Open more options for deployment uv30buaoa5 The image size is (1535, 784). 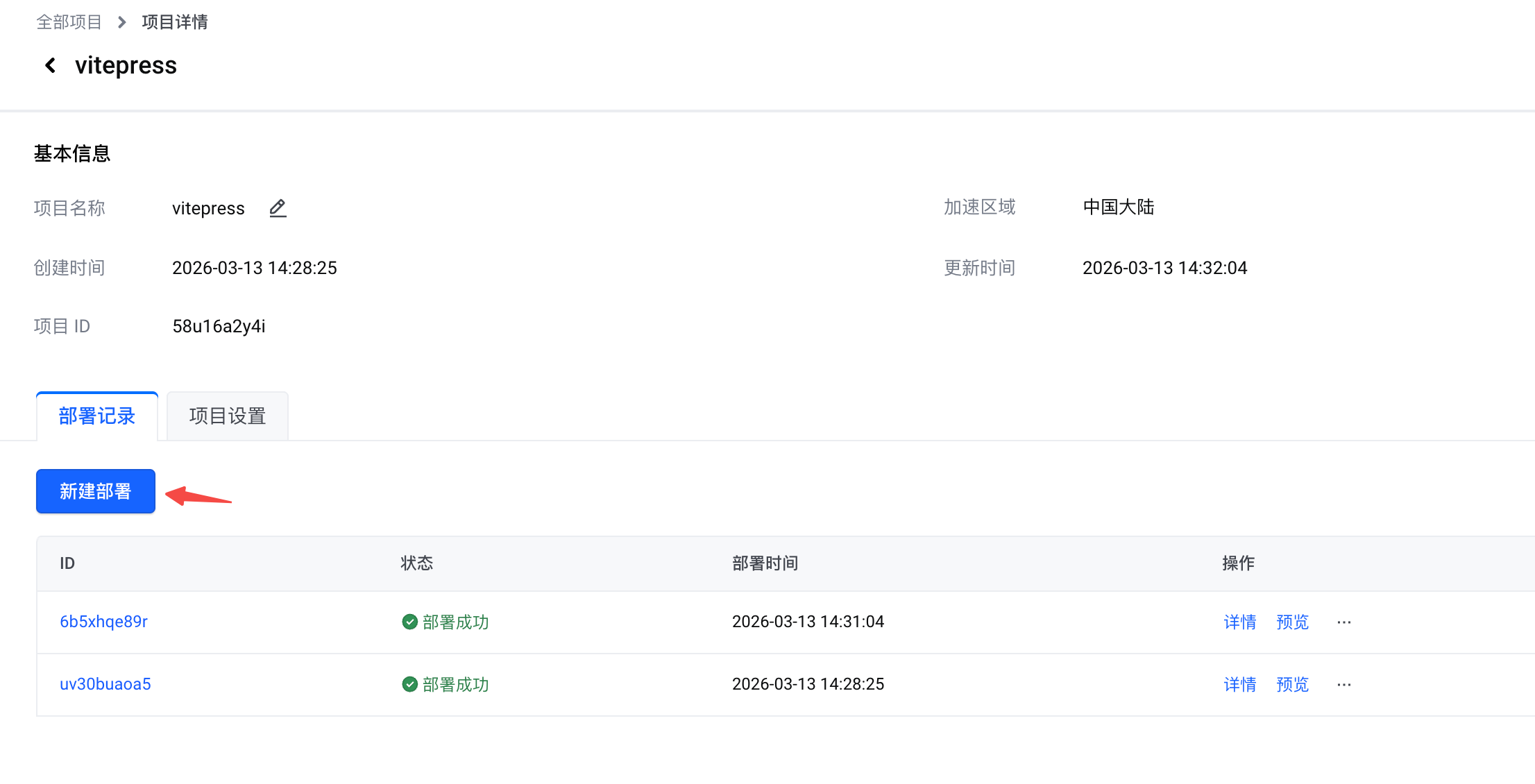click(1343, 685)
